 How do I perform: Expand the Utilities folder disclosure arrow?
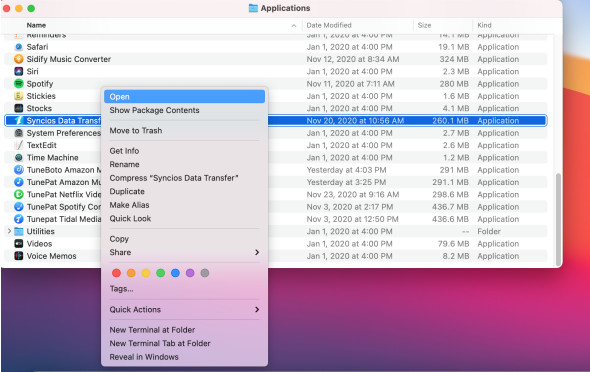click(9, 231)
